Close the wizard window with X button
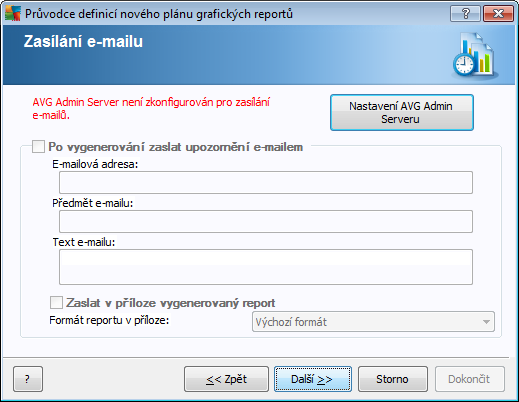This screenshot has width=519, height=402. [498, 14]
